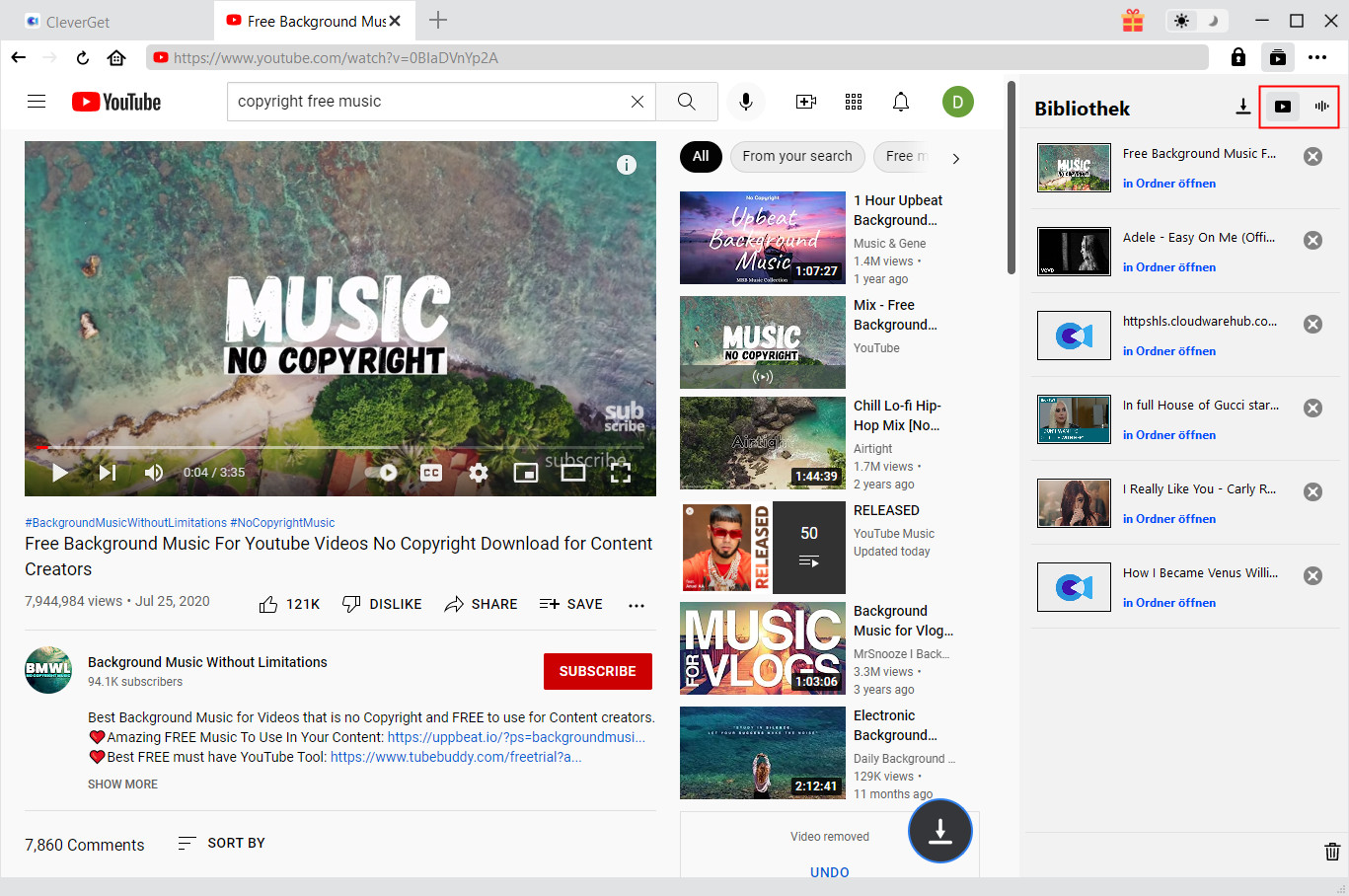Viewport: 1349px width, 896px height.
Task: Toggle closed captions on the video
Action: pos(431,473)
